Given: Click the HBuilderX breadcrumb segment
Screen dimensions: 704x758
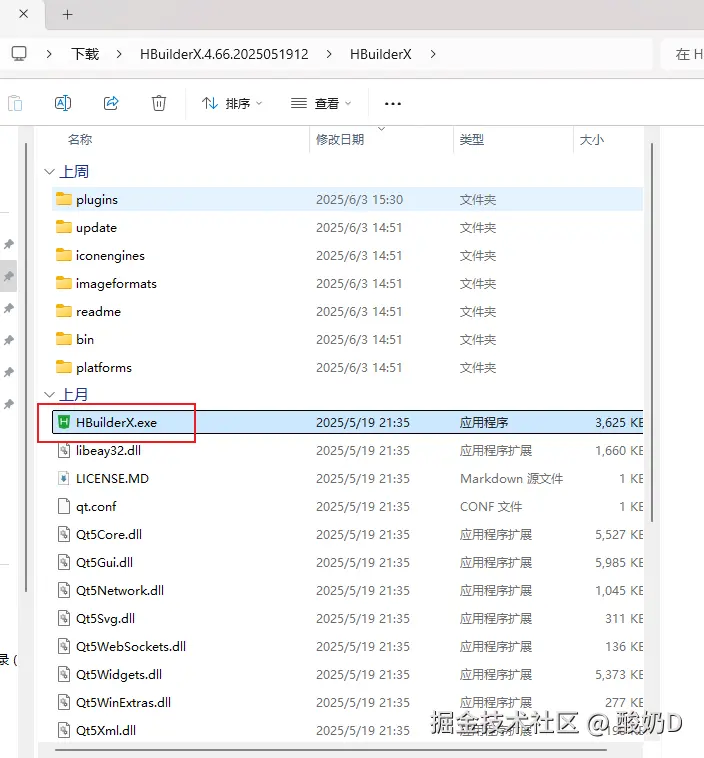Looking at the screenshot, I should pos(381,54).
